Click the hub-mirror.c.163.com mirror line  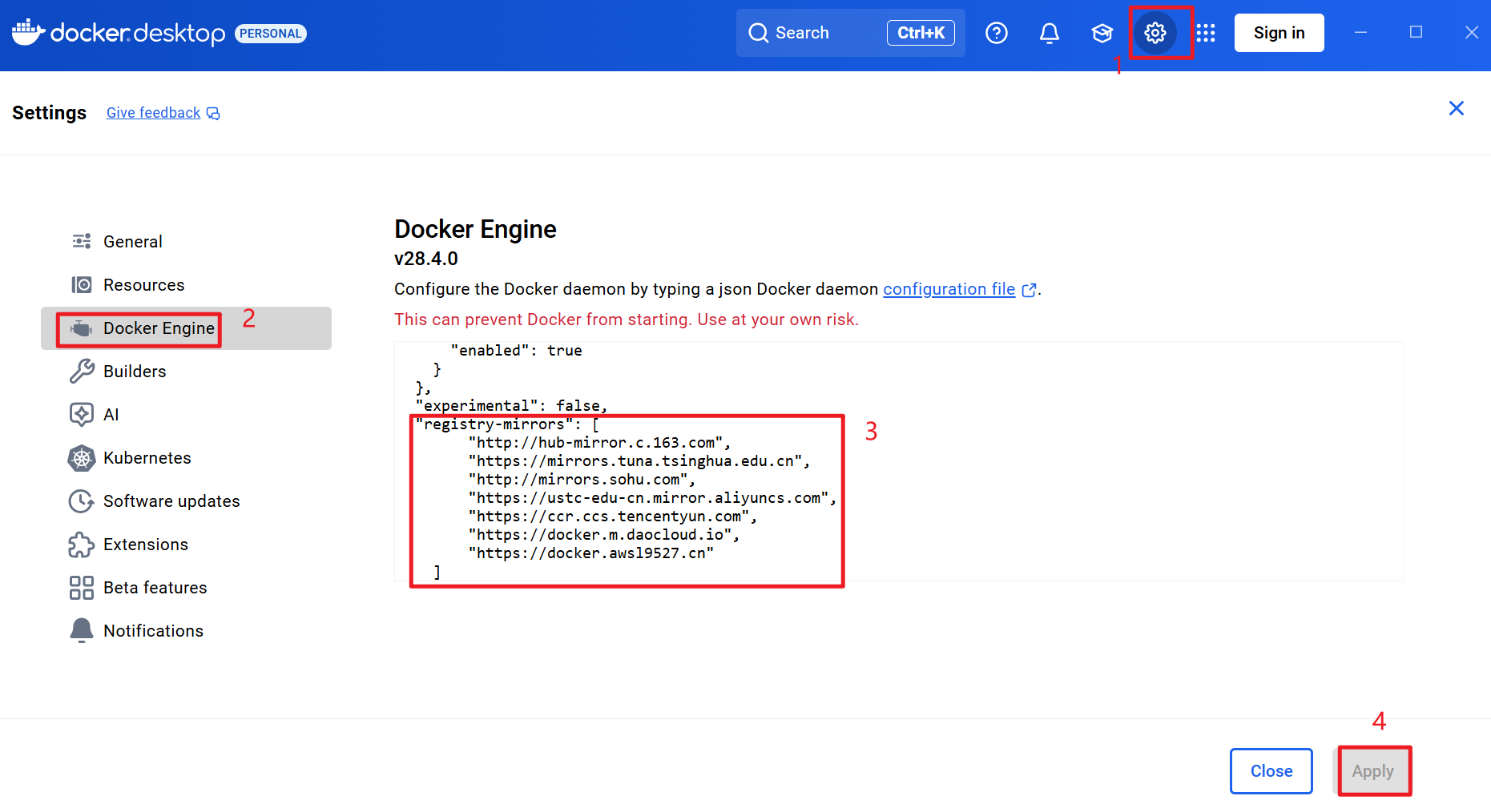coord(599,443)
